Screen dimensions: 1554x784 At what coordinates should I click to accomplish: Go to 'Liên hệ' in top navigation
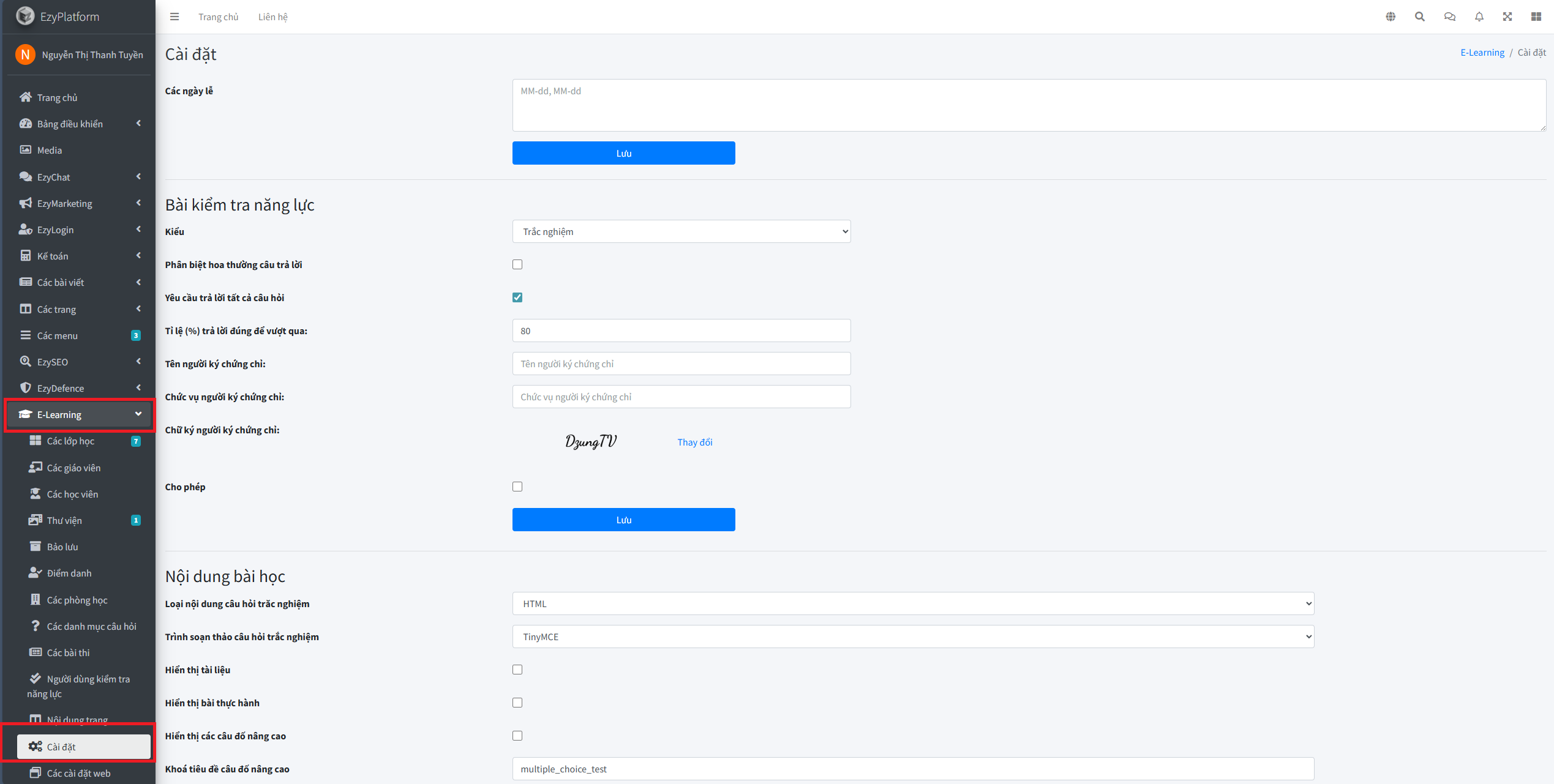point(272,17)
